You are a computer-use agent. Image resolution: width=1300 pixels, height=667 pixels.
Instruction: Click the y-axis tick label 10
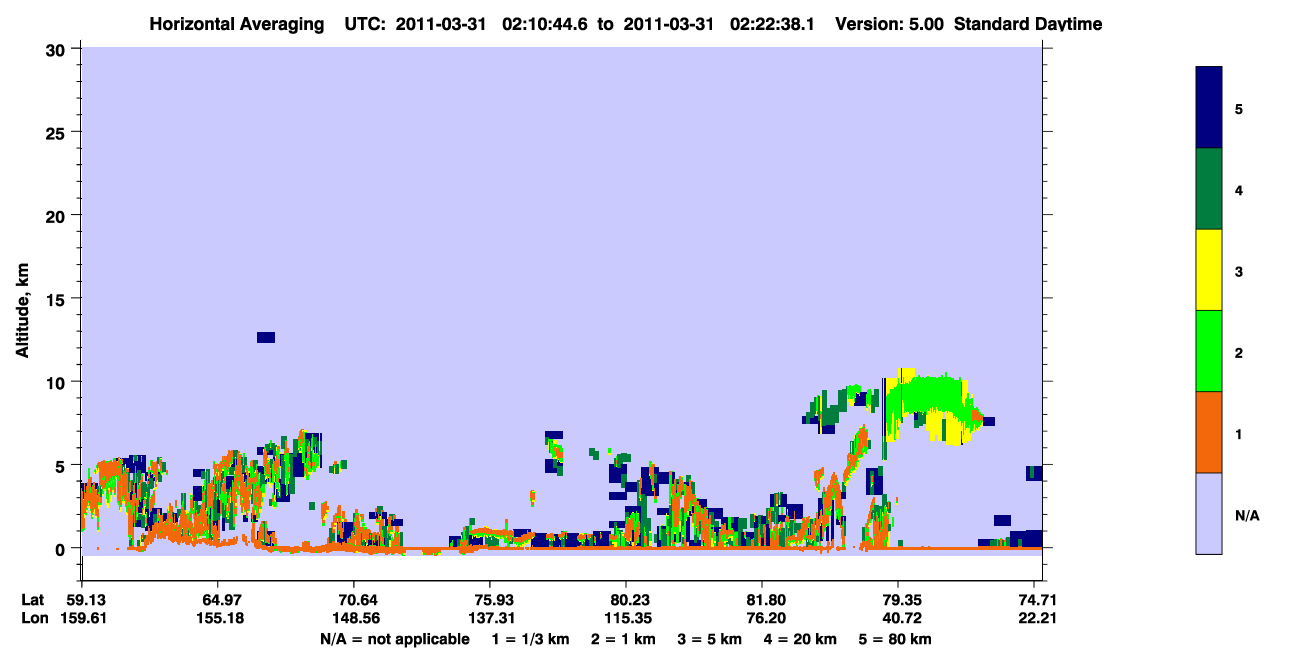[x=58, y=382]
